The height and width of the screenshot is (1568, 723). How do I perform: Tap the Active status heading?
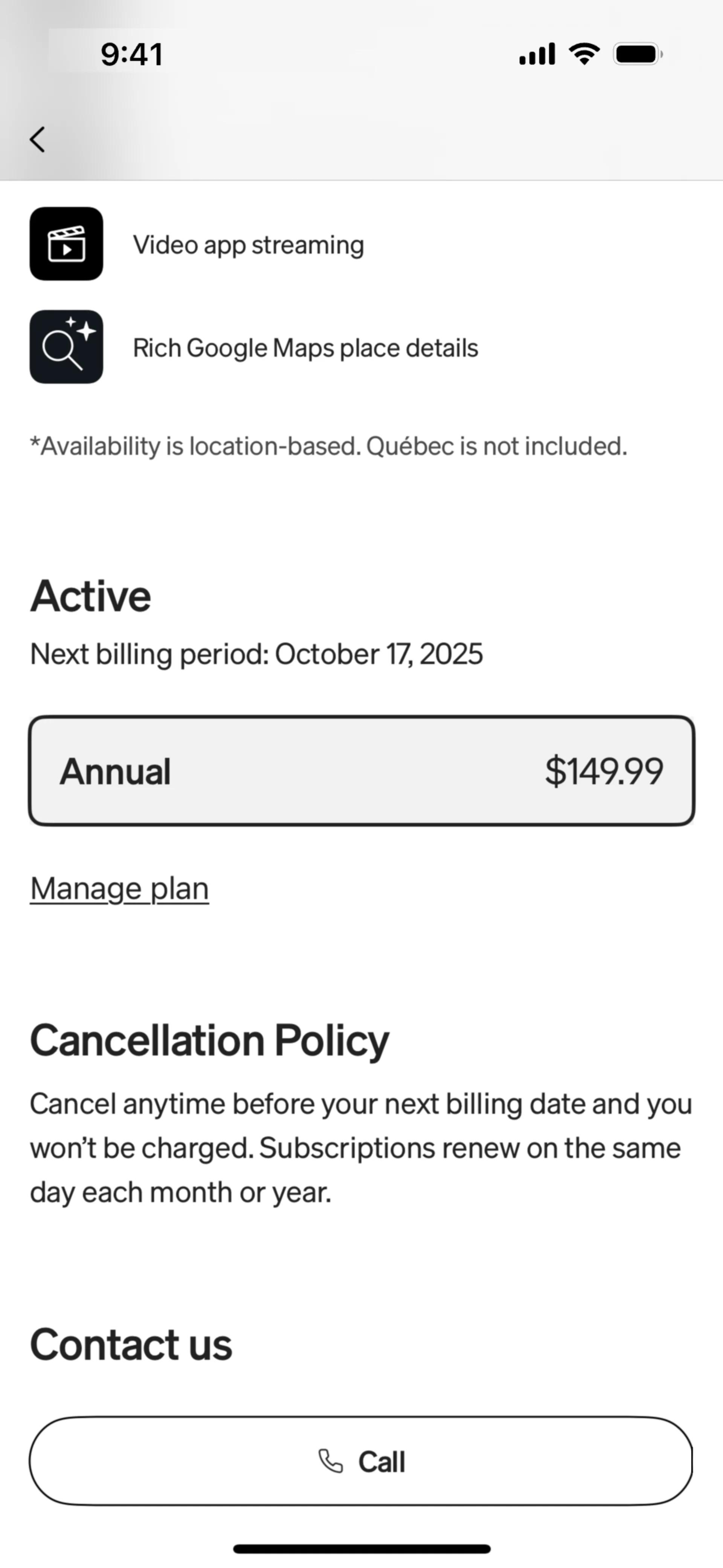(x=91, y=596)
